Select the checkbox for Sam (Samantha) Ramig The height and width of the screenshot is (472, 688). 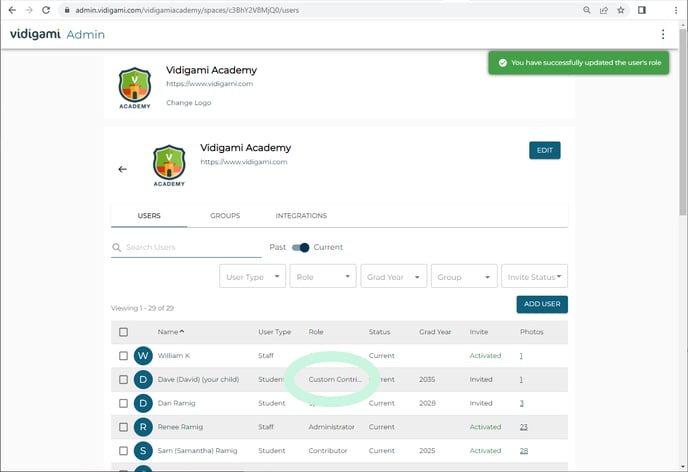pyautogui.click(x=123, y=451)
